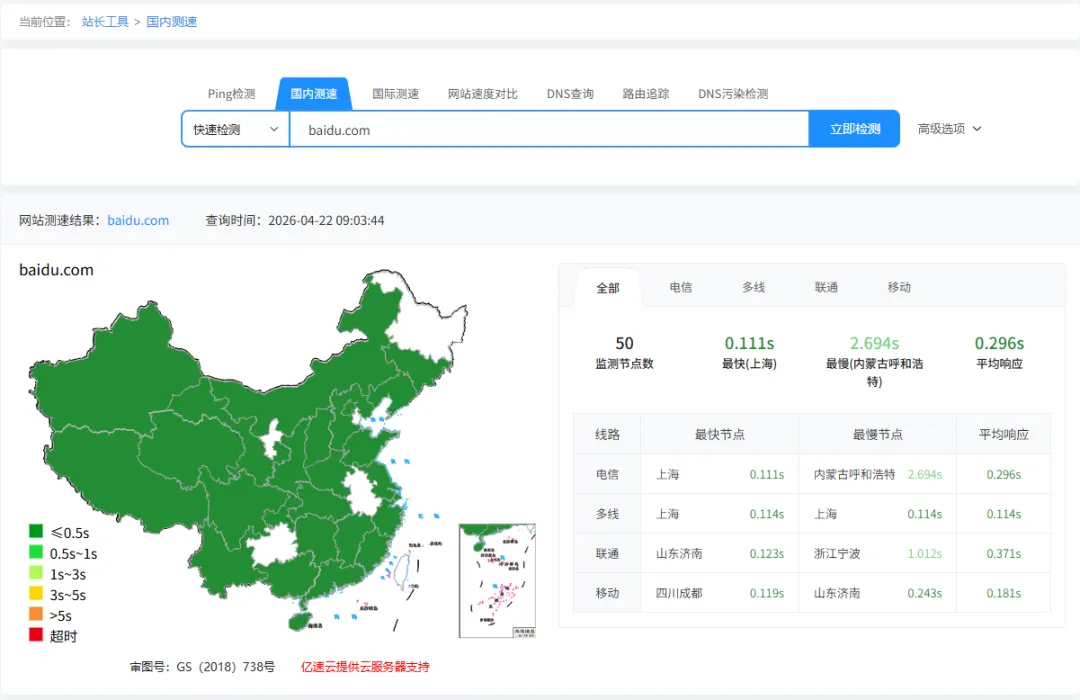Select the 电信 row label in table

[607, 475]
